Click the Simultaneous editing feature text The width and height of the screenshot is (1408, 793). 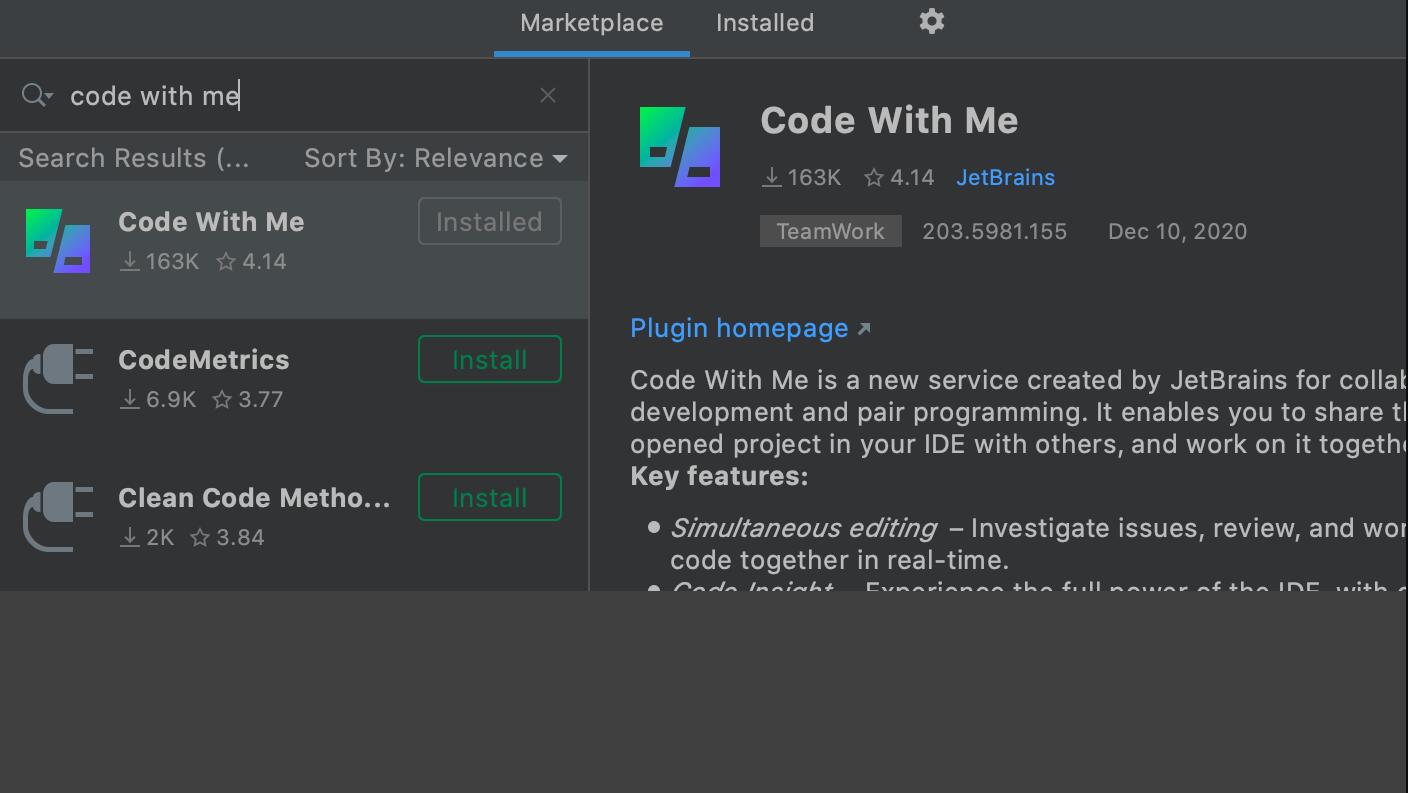803,528
